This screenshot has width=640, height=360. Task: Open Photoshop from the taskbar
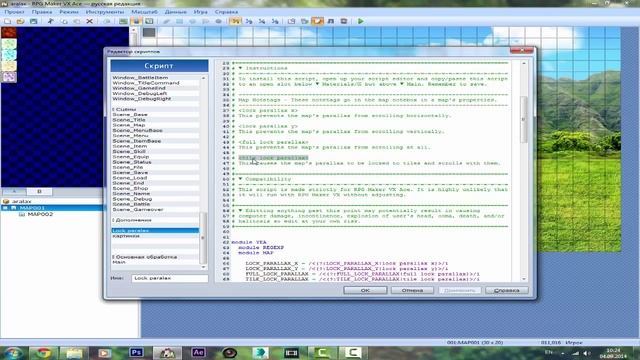(136, 353)
